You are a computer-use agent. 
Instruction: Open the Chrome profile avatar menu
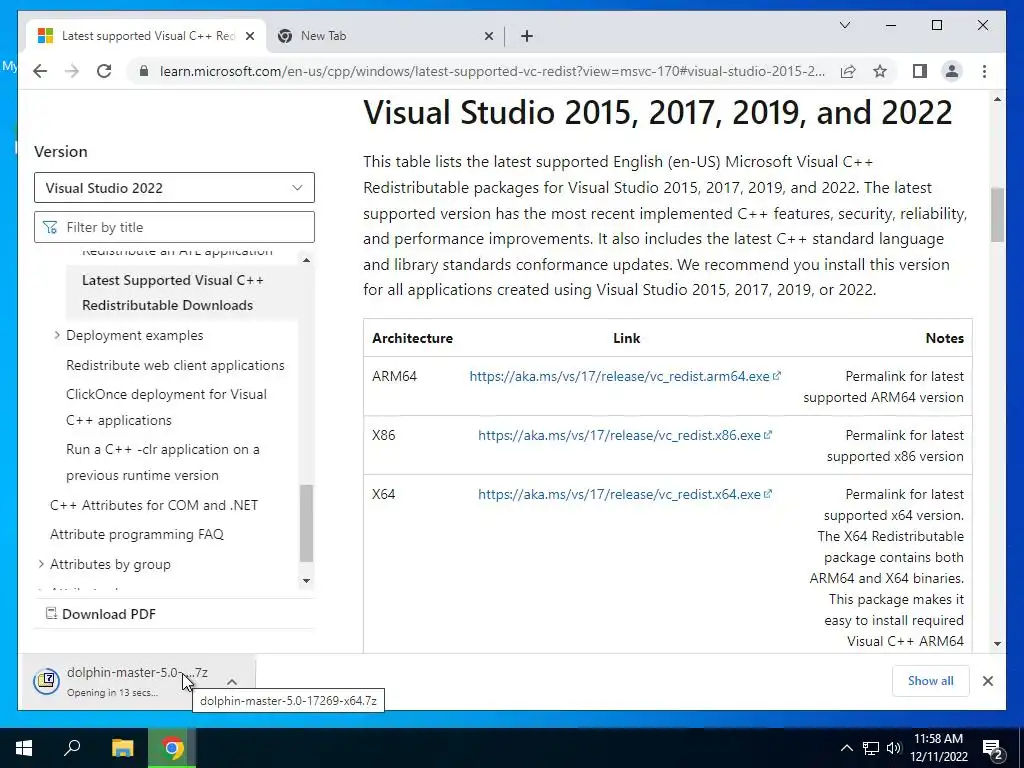coord(952,71)
